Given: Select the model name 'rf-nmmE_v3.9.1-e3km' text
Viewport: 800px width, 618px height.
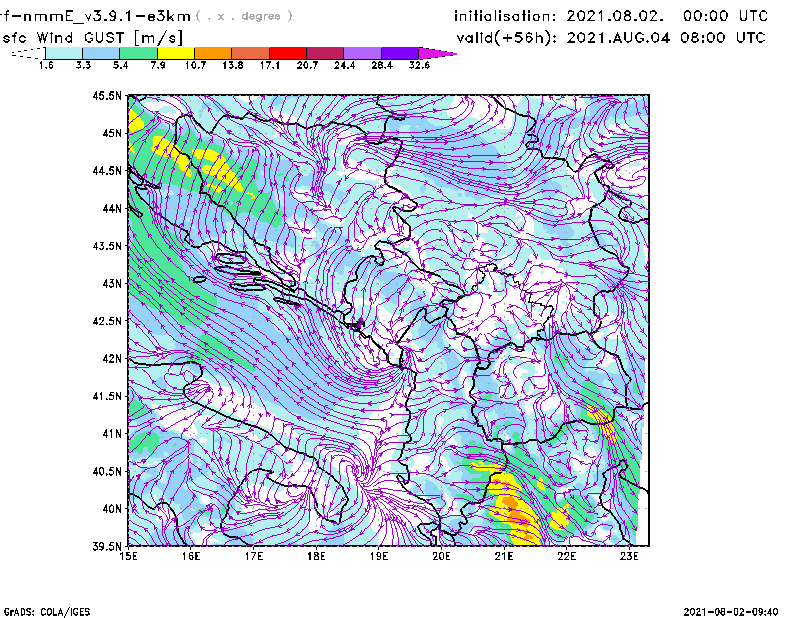Looking at the screenshot, I should 95,16.
